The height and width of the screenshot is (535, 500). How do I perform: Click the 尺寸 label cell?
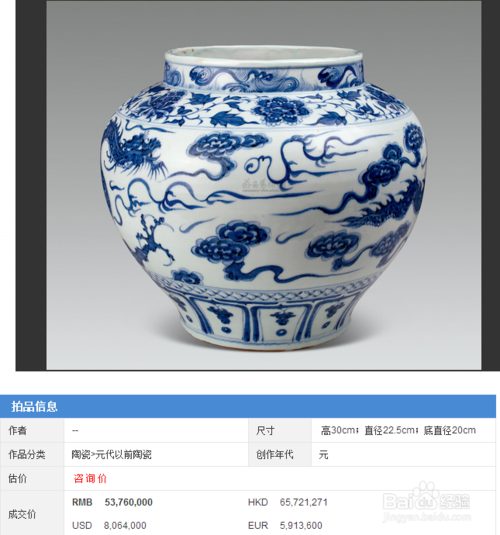coord(280,431)
